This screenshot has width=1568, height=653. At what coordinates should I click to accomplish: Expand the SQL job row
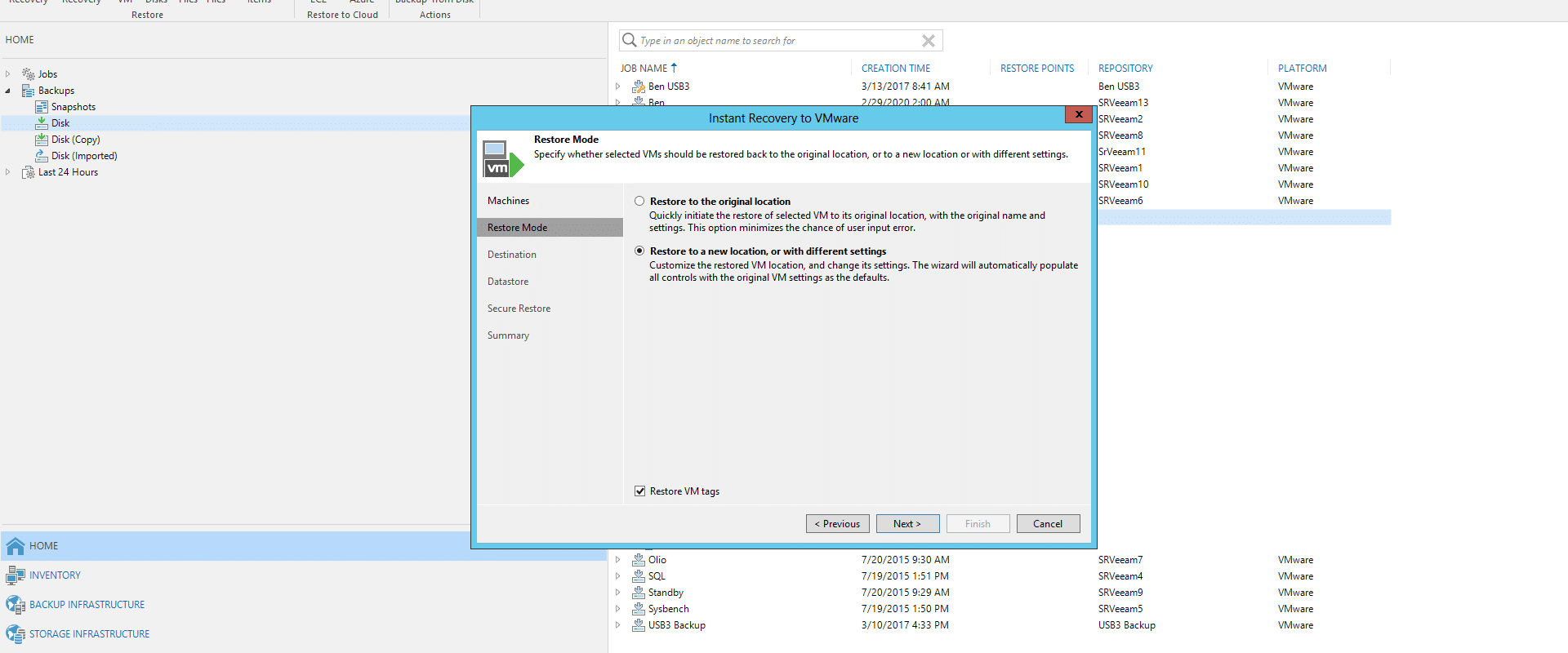click(618, 576)
